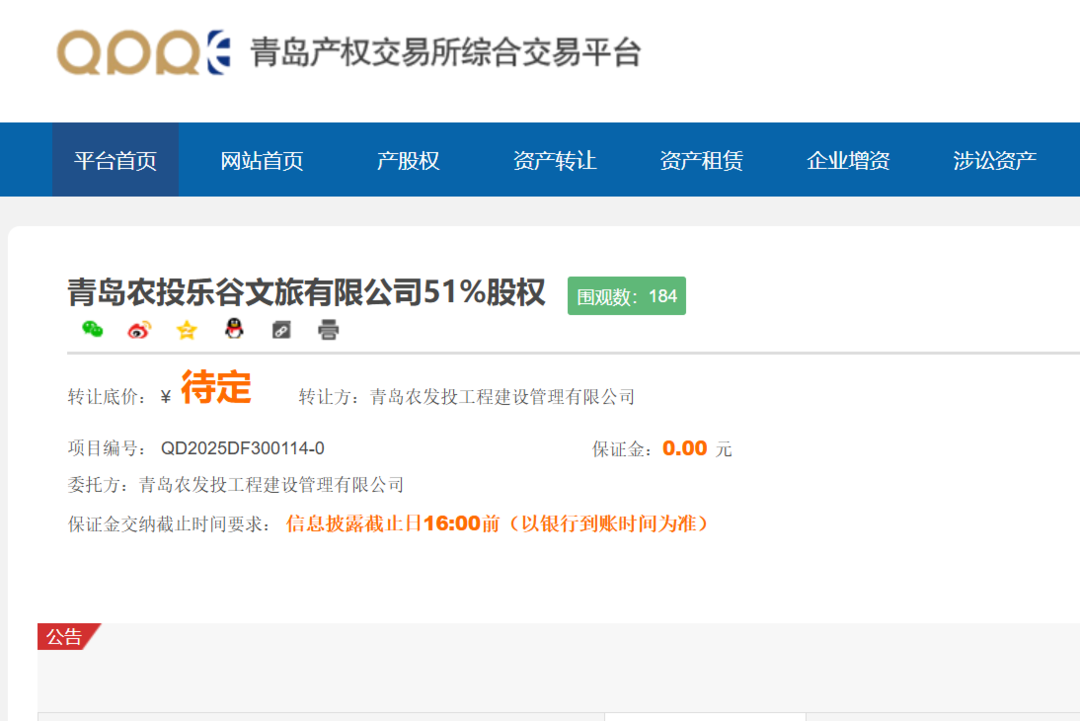The width and height of the screenshot is (1080, 721).
Task: Share to Sina Weibo icon
Action: pos(140,329)
